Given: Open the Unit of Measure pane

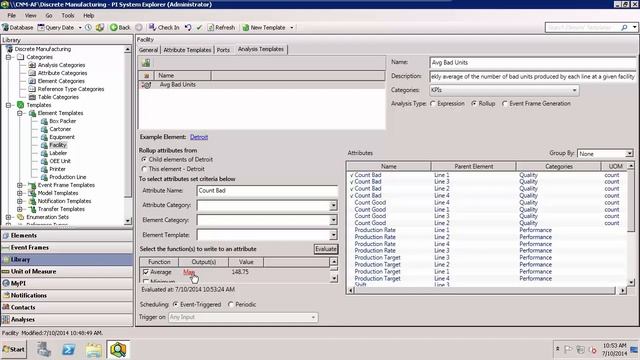Looking at the screenshot, I should (x=67, y=271).
